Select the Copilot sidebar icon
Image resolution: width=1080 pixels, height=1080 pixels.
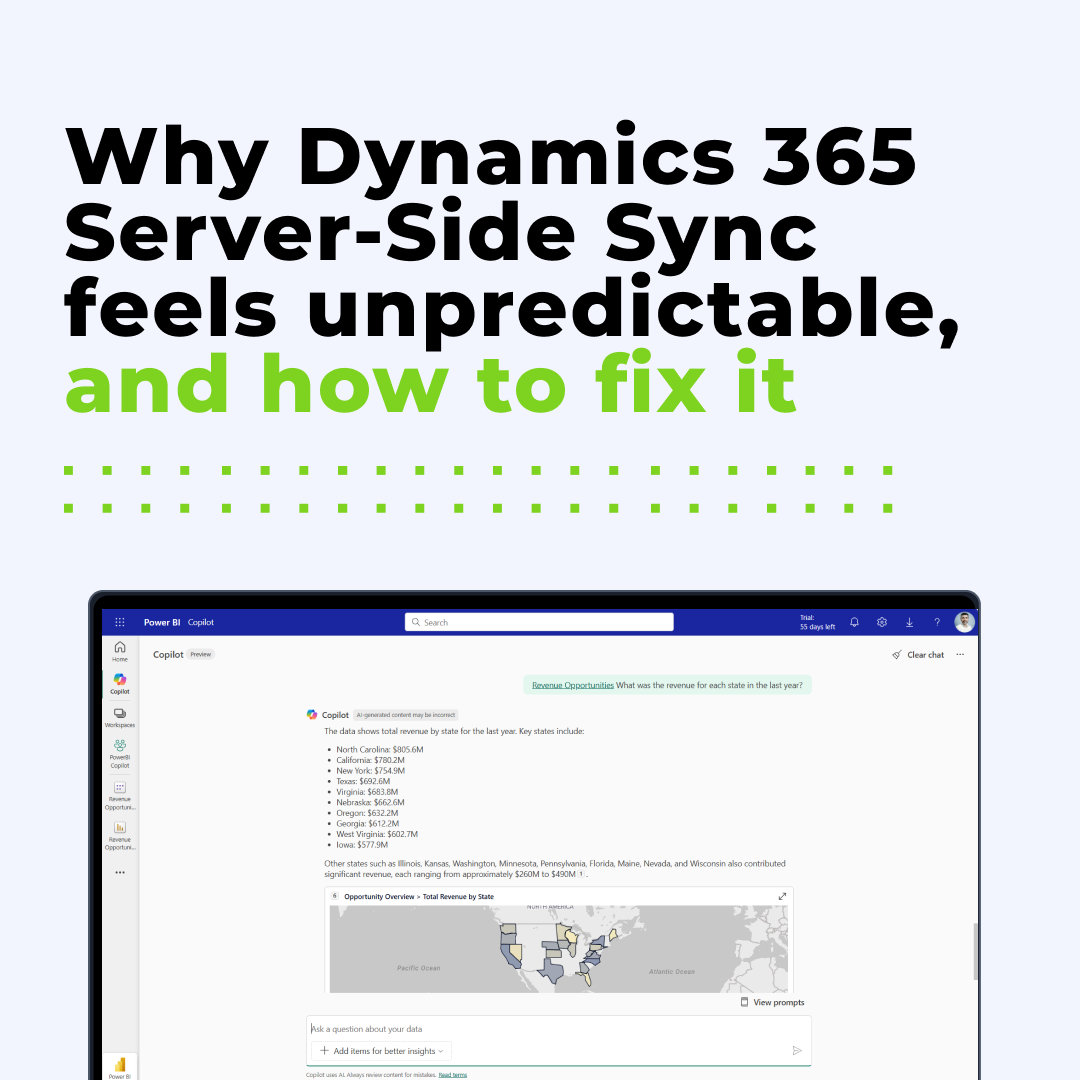coord(120,683)
